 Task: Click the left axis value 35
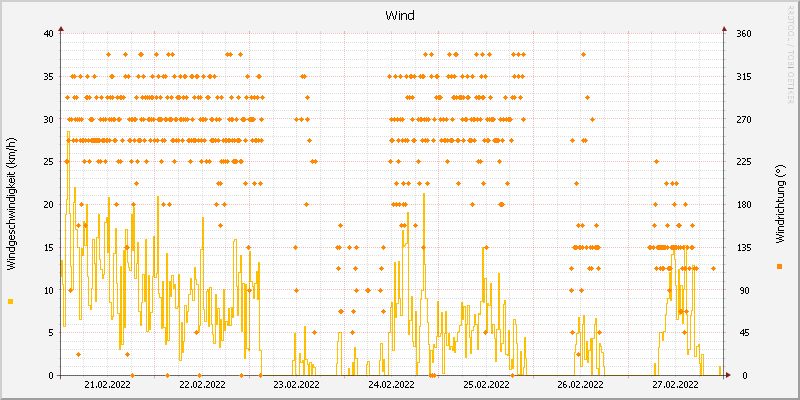point(48,77)
